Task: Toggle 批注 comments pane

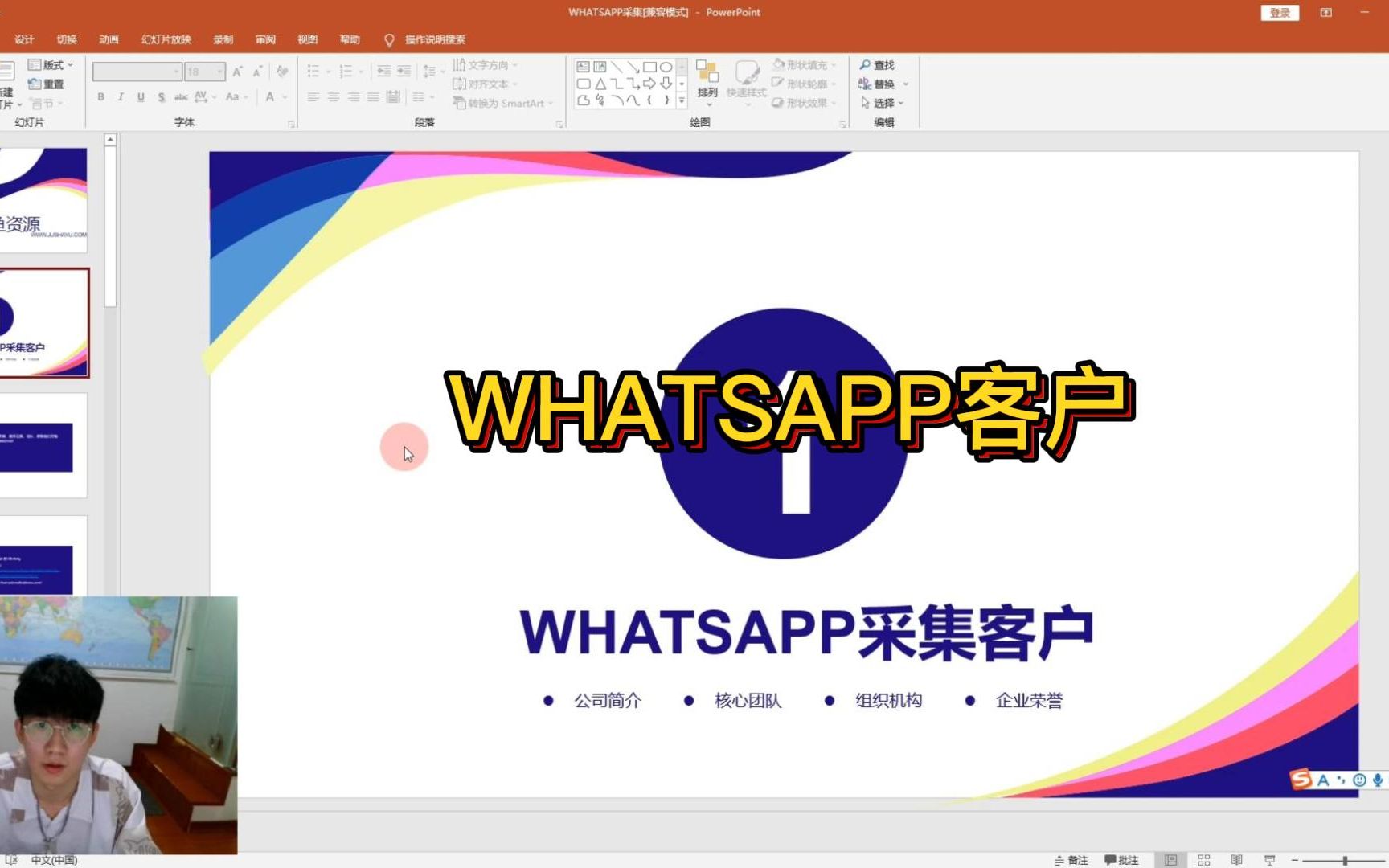Action: coord(1121,860)
